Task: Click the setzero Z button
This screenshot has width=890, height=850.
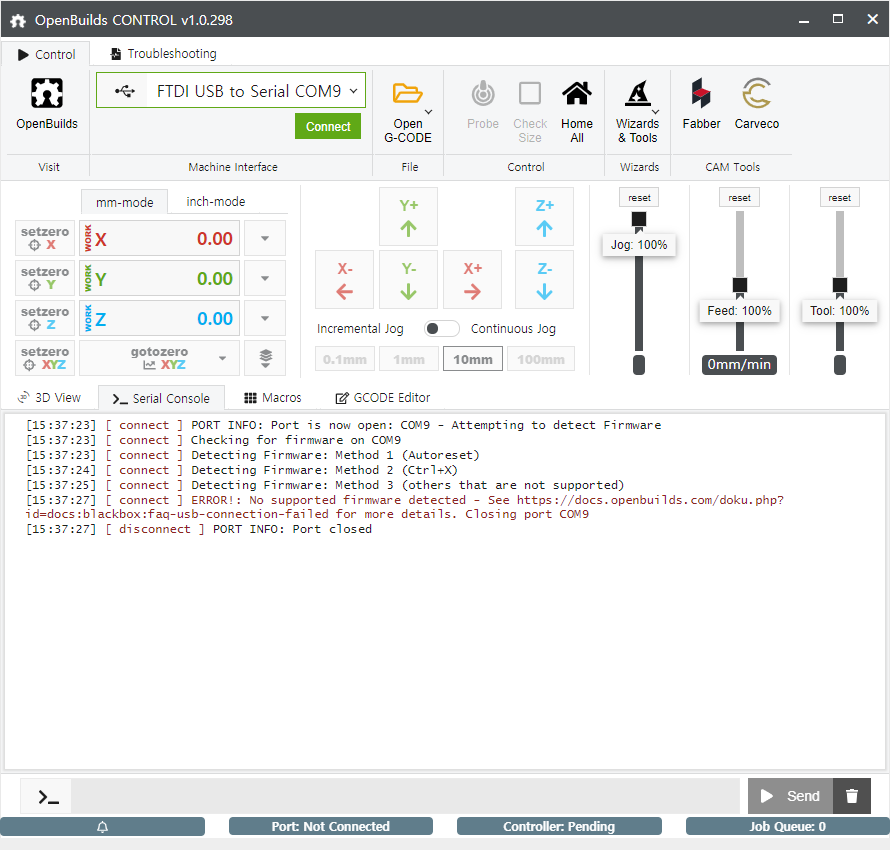Action: (45, 318)
